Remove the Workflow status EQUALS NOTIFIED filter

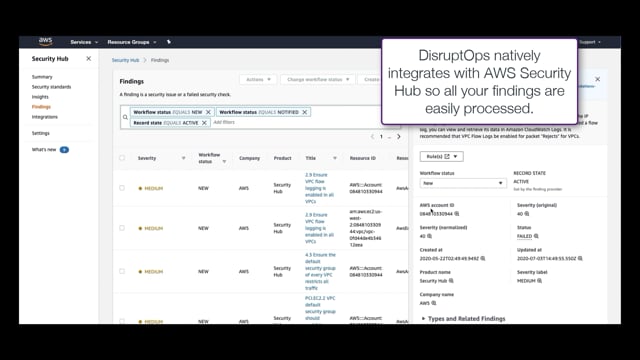304,112
